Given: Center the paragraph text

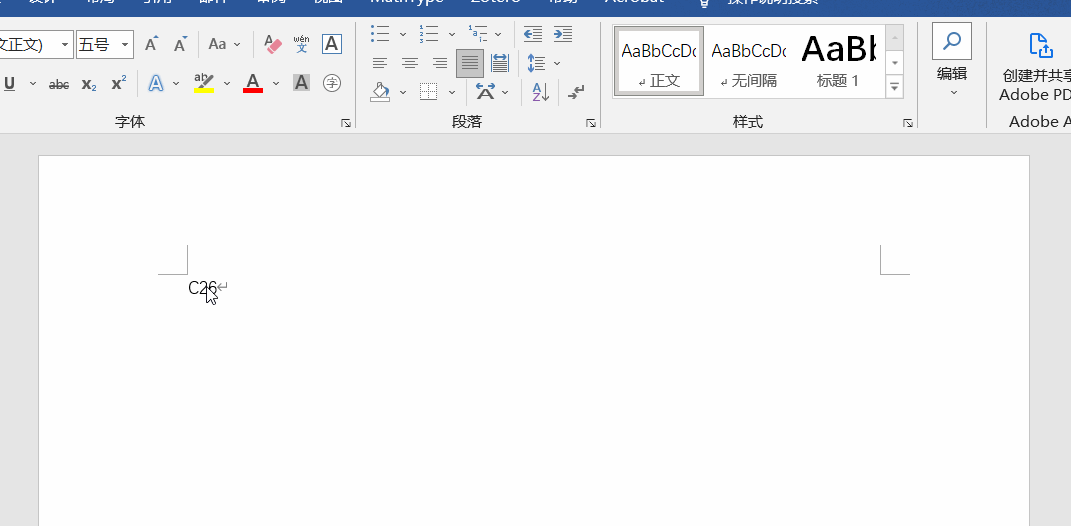Looking at the screenshot, I should pos(410,64).
